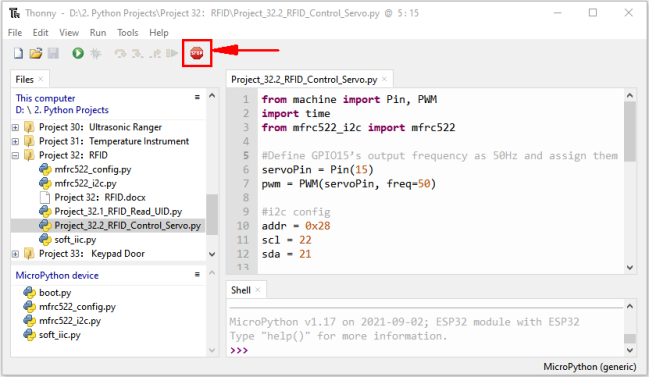Image resolution: width=649 pixels, height=378 pixels.
Task: Open the View menu
Action: click(x=69, y=33)
